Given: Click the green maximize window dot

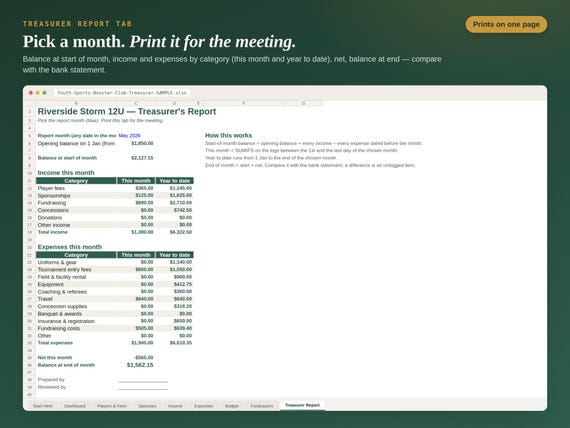Looking at the screenshot, I should 44,93.
